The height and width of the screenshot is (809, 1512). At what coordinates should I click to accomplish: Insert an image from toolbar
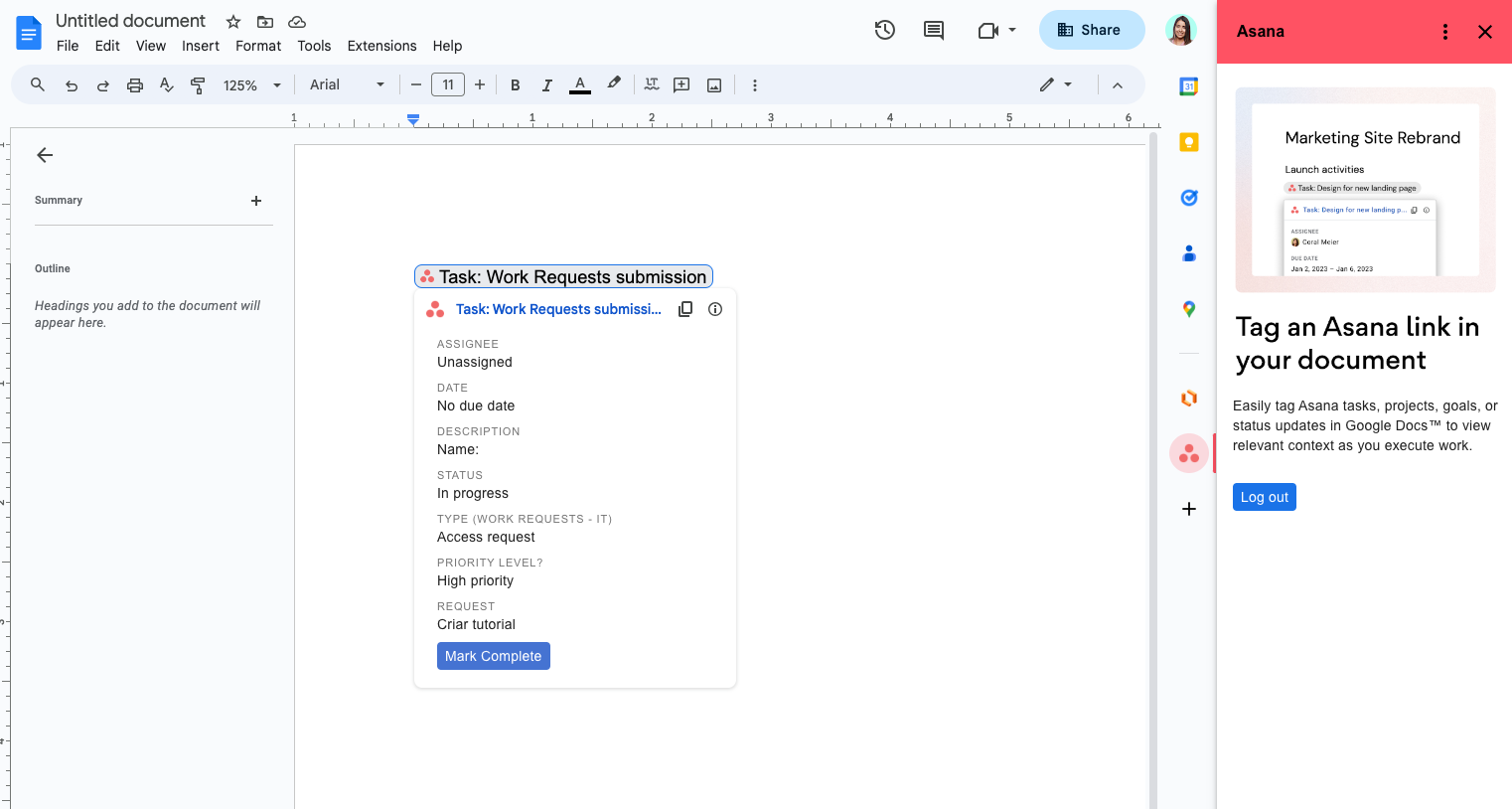click(714, 85)
